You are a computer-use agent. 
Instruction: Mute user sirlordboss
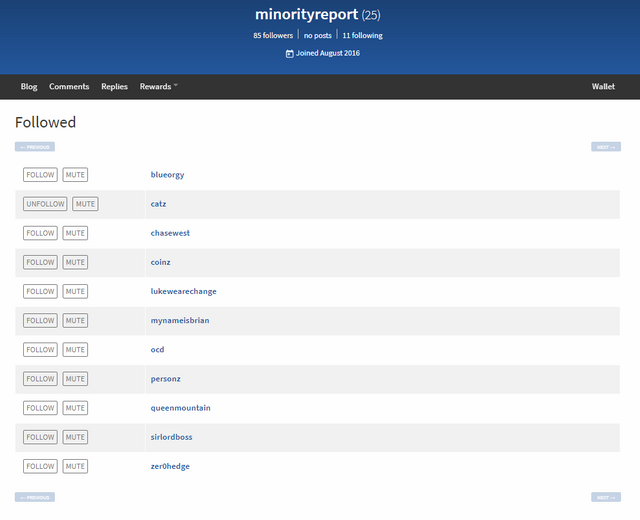[x=75, y=437]
